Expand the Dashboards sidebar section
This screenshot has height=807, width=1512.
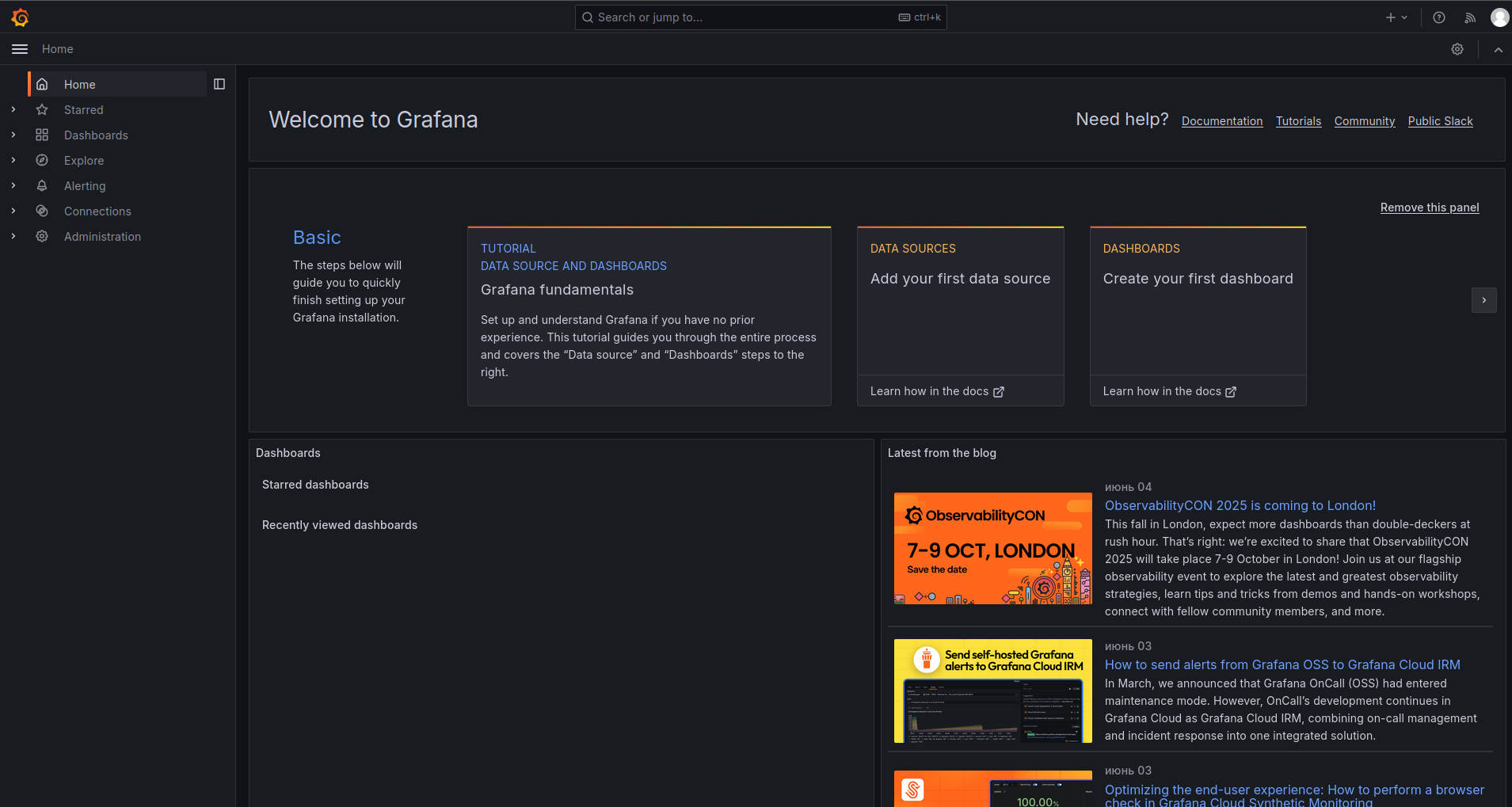[x=13, y=135]
